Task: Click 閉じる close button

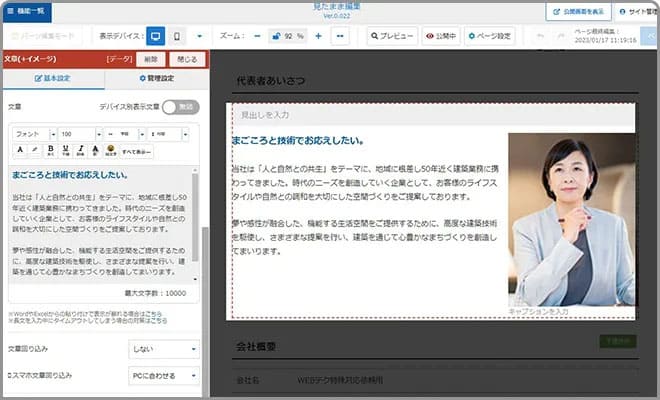Action: [187, 59]
